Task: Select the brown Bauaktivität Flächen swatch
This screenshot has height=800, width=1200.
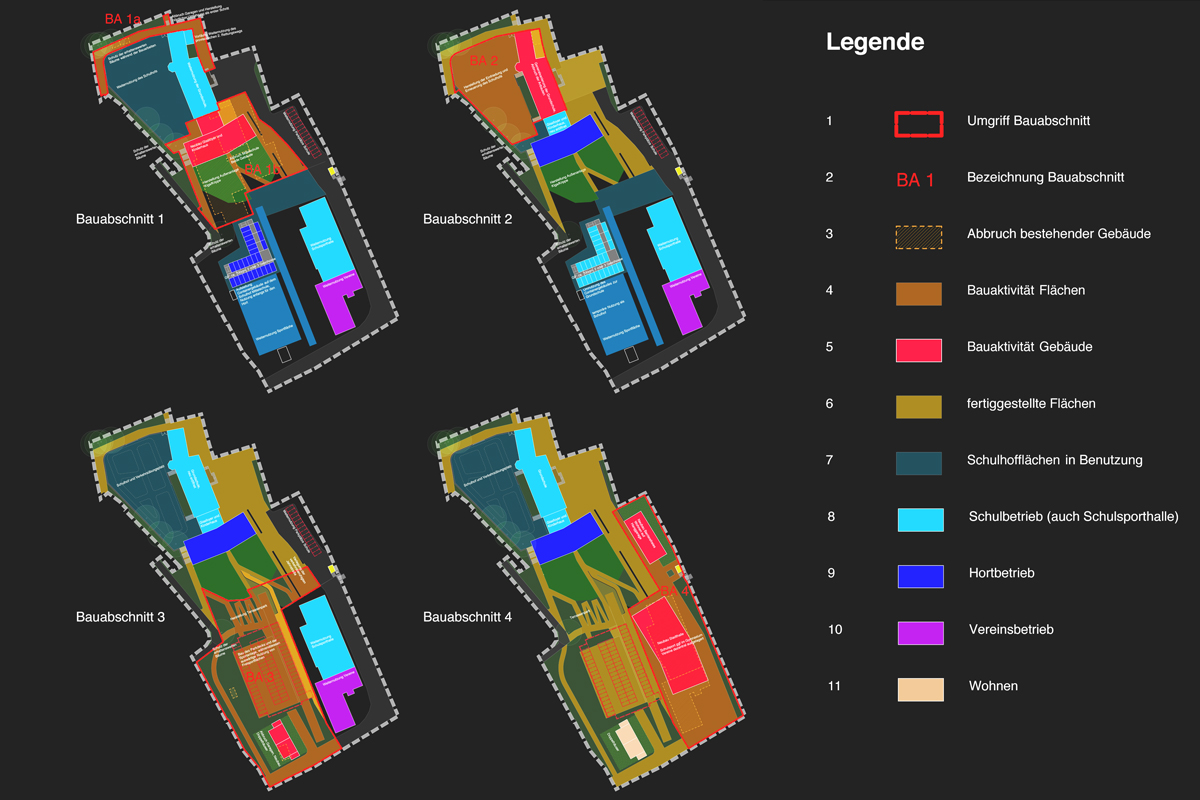Action: pos(918,293)
